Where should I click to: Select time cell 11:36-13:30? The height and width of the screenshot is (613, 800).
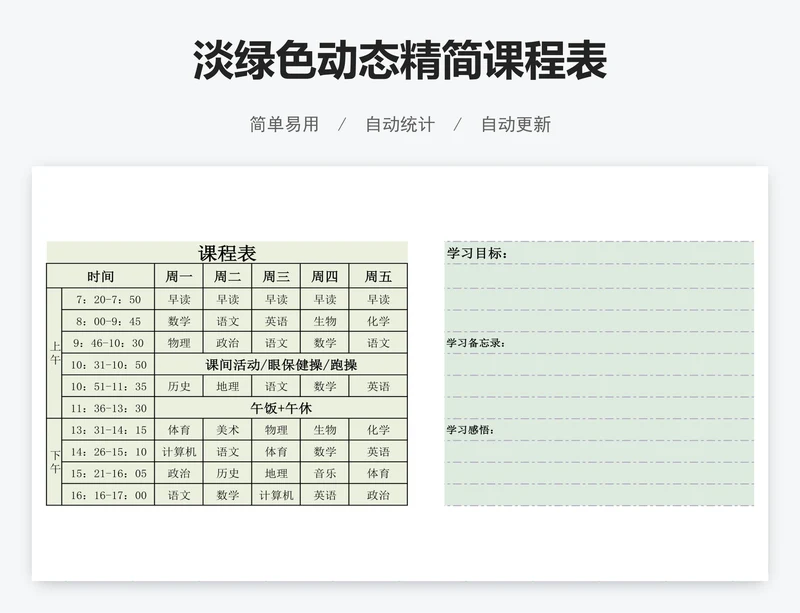(108, 408)
